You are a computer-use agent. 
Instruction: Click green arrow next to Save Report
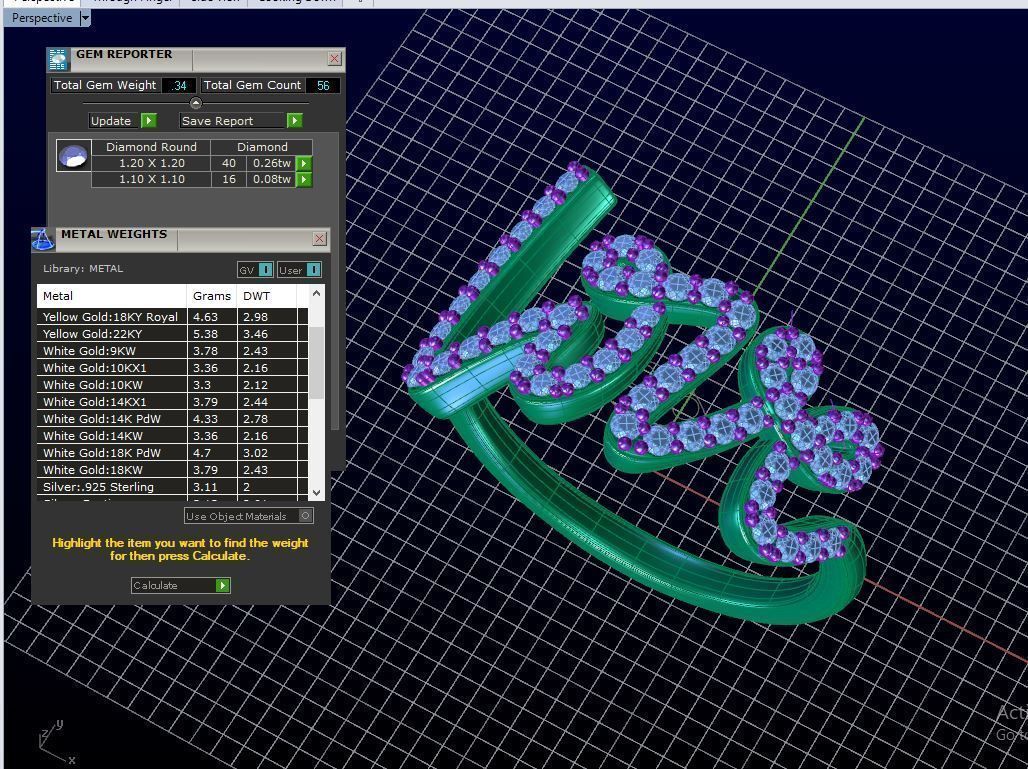294,121
